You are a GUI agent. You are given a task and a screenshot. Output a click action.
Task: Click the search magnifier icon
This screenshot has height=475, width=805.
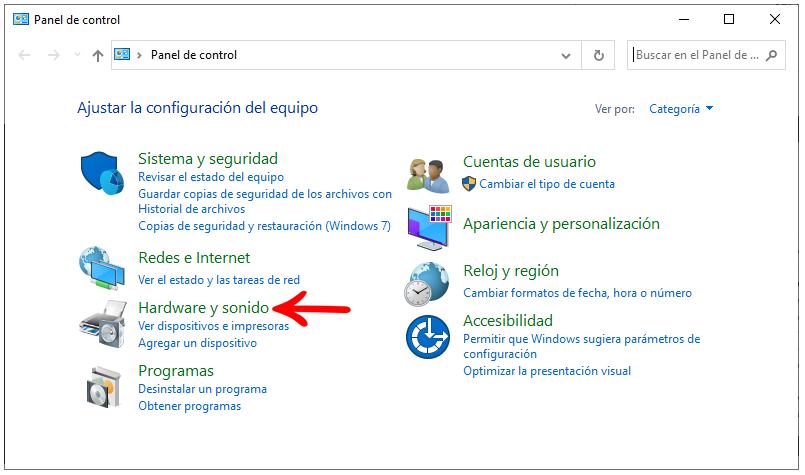(771, 55)
